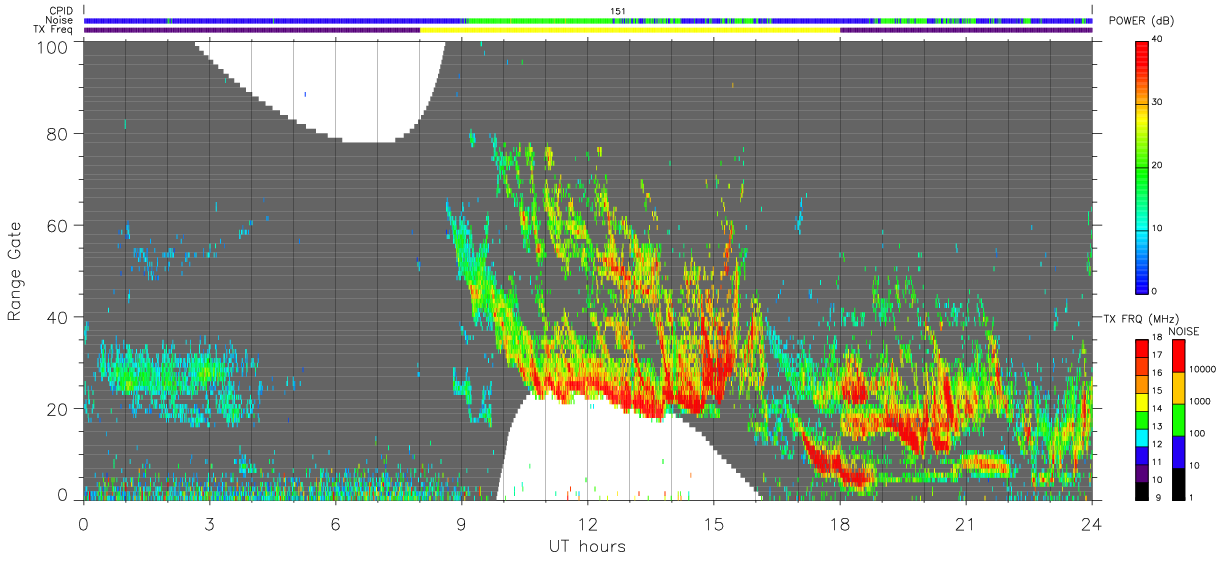Click the Noise row label
This screenshot has height=567, width=1228.
click(59, 20)
